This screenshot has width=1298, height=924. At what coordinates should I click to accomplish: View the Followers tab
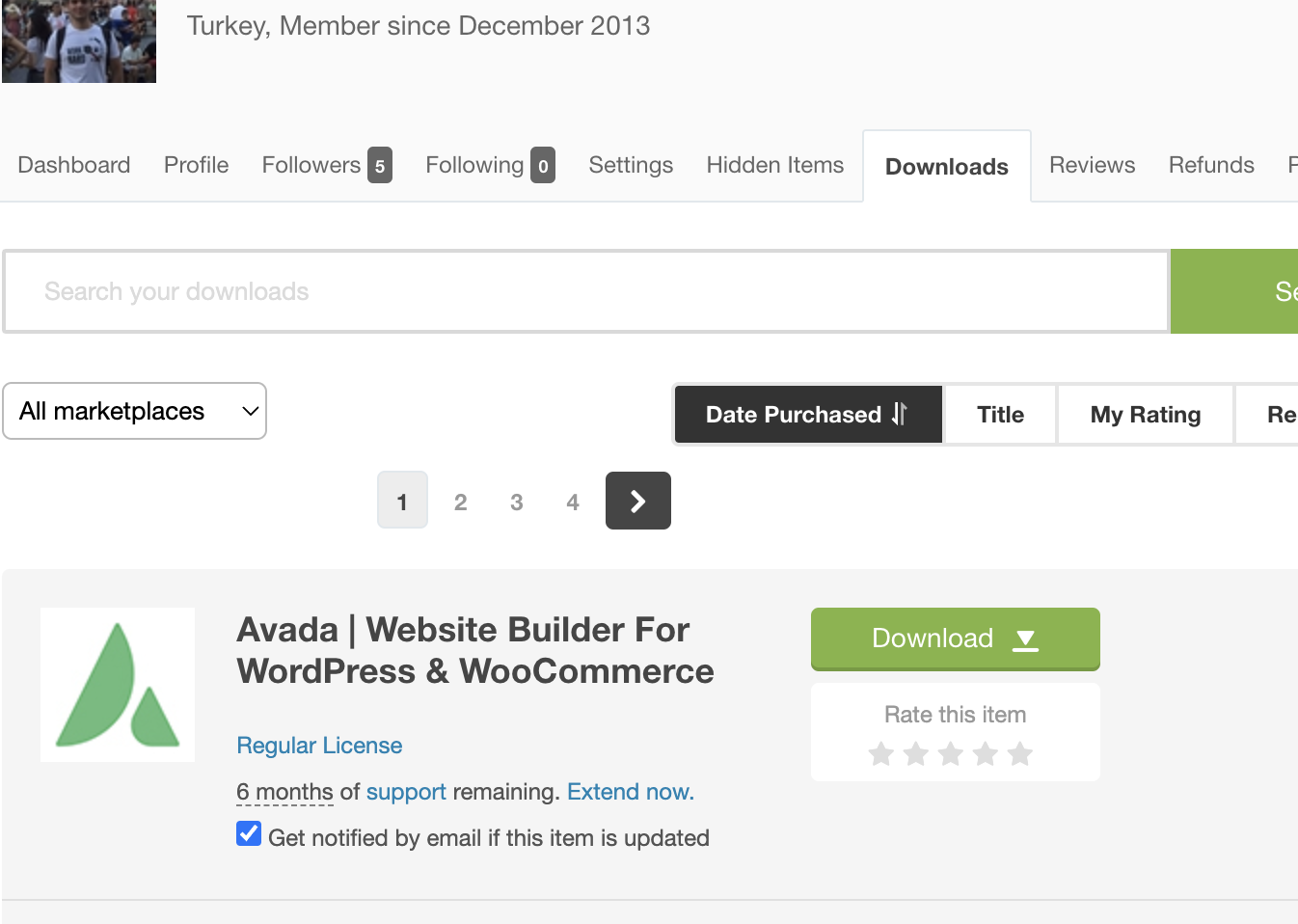[x=327, y=165]
